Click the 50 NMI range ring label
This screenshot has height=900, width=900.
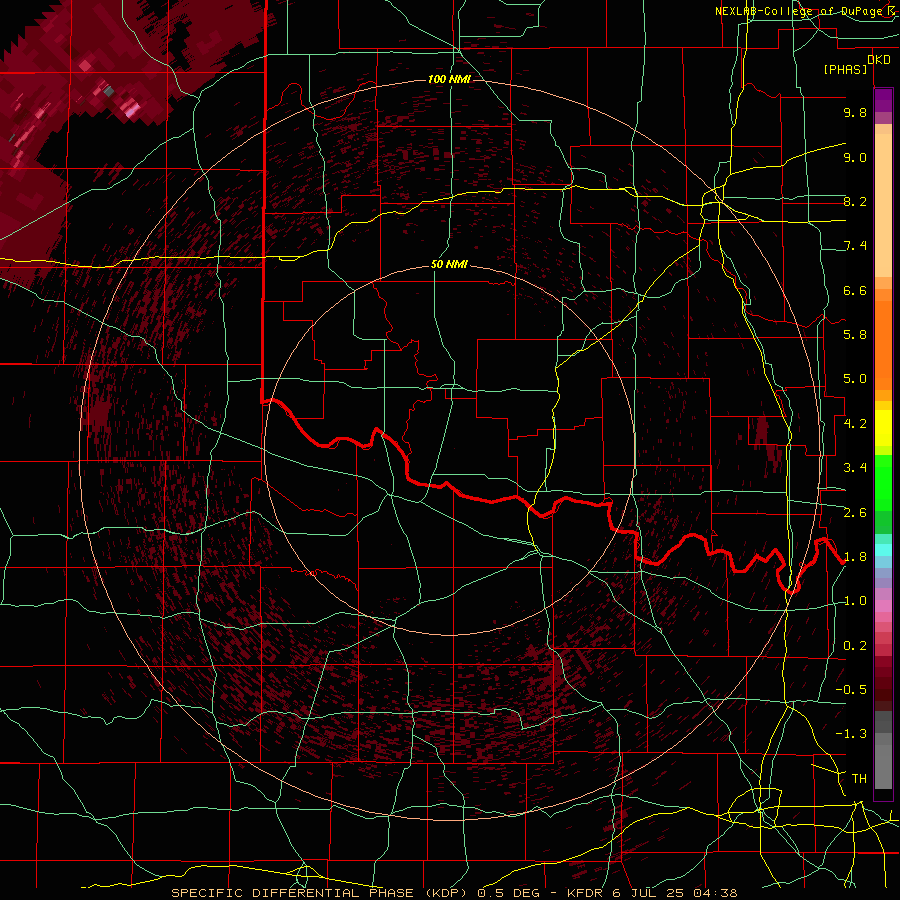[x=449, y=265]
